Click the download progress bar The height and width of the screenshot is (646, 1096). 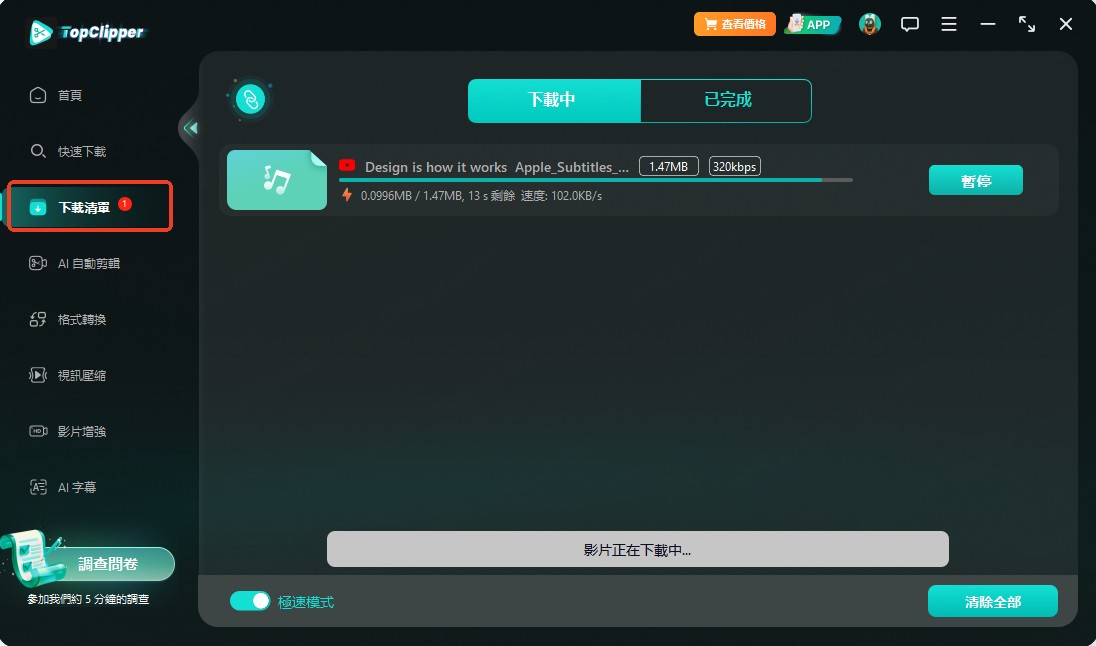coord(596,180)
